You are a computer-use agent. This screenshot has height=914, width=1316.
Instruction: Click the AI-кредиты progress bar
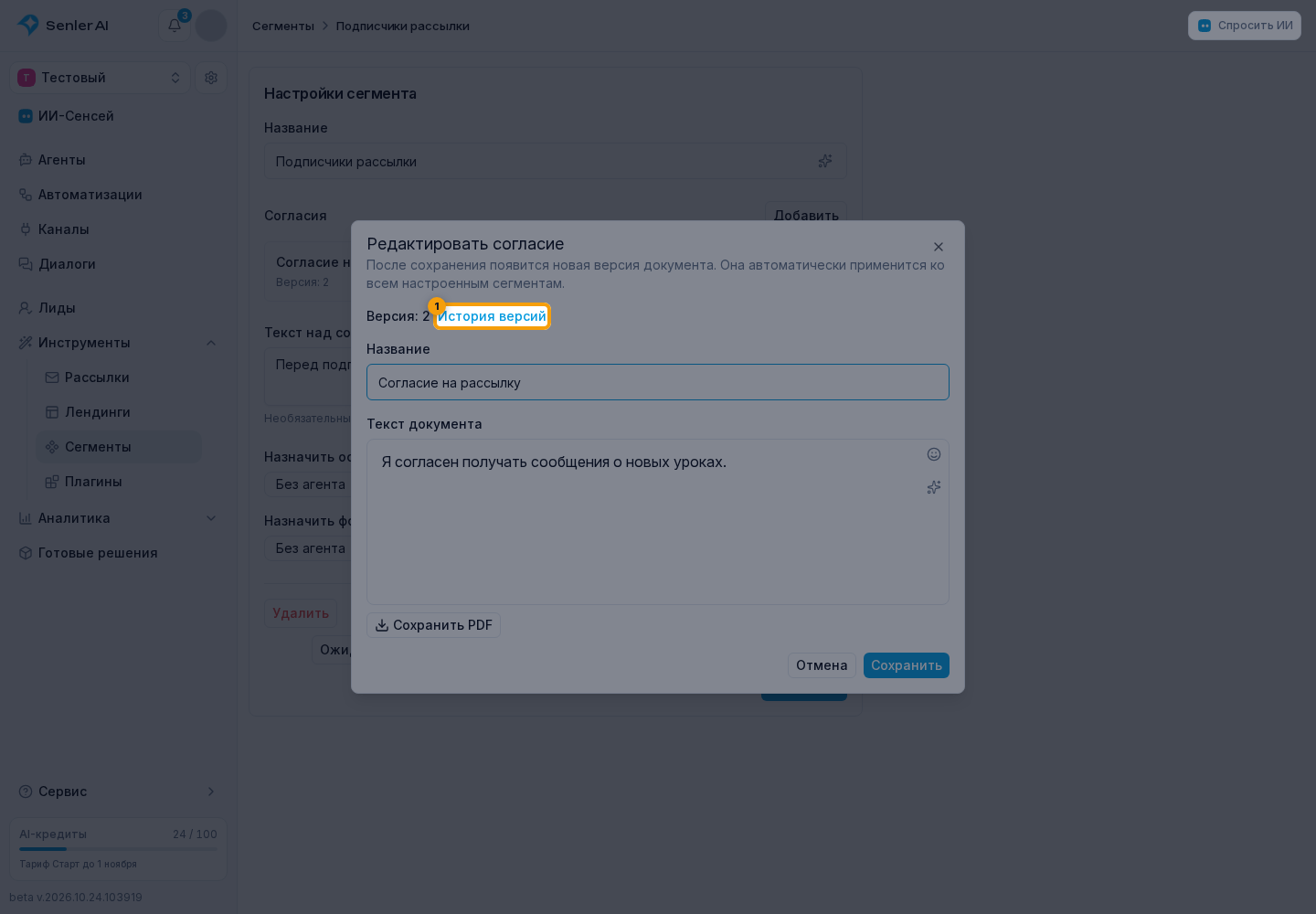(118, 849)
